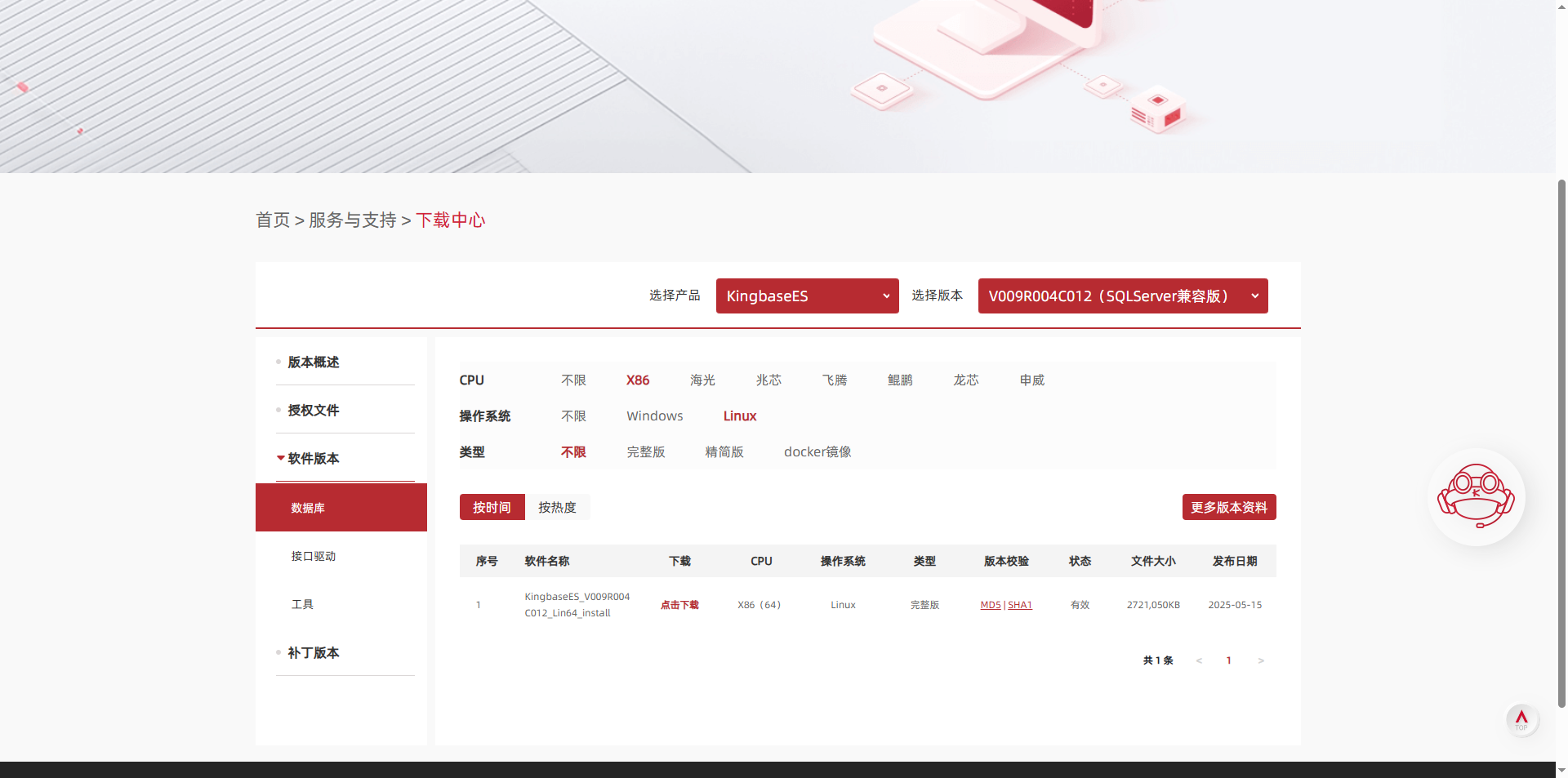This screenshot has width=1568, height=778.
Task: Click the scrollbar down arrow
Action: tap(1561, 770)
